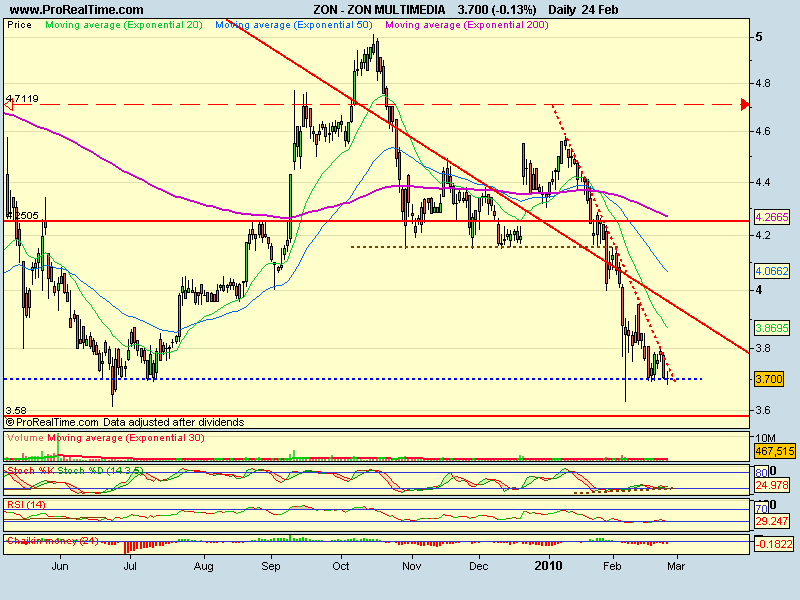Click the 4.4 price axis label

point(763,183)
